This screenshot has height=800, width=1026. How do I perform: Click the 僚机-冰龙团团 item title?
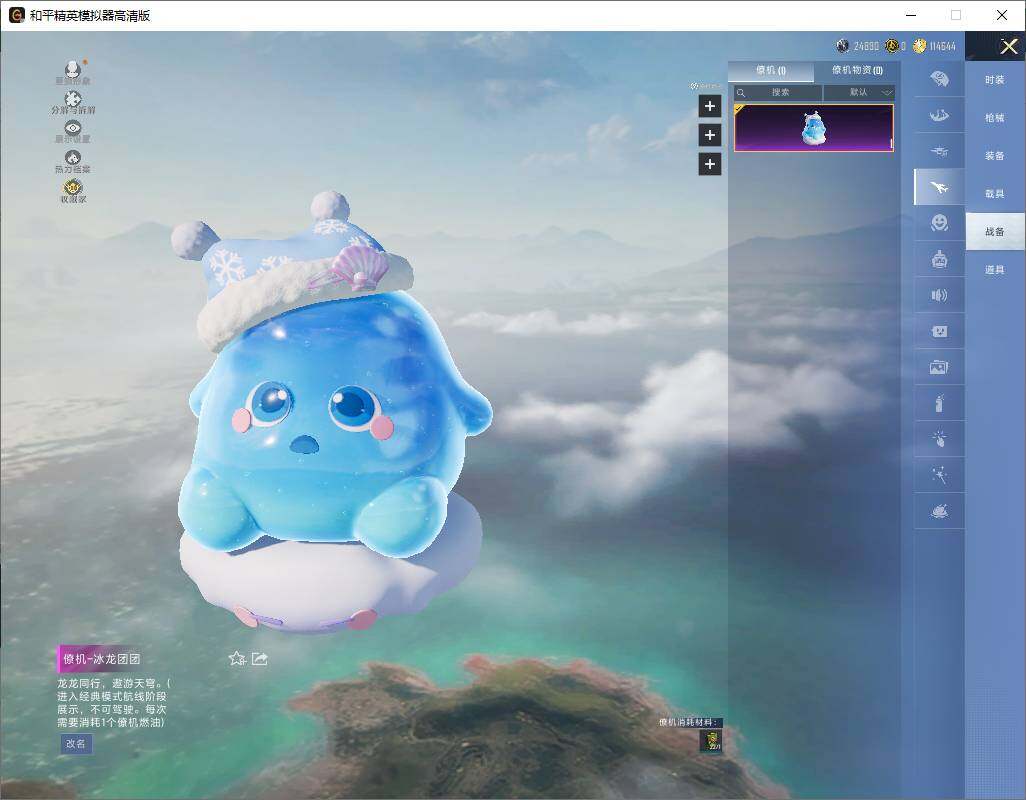coord(101,659)
